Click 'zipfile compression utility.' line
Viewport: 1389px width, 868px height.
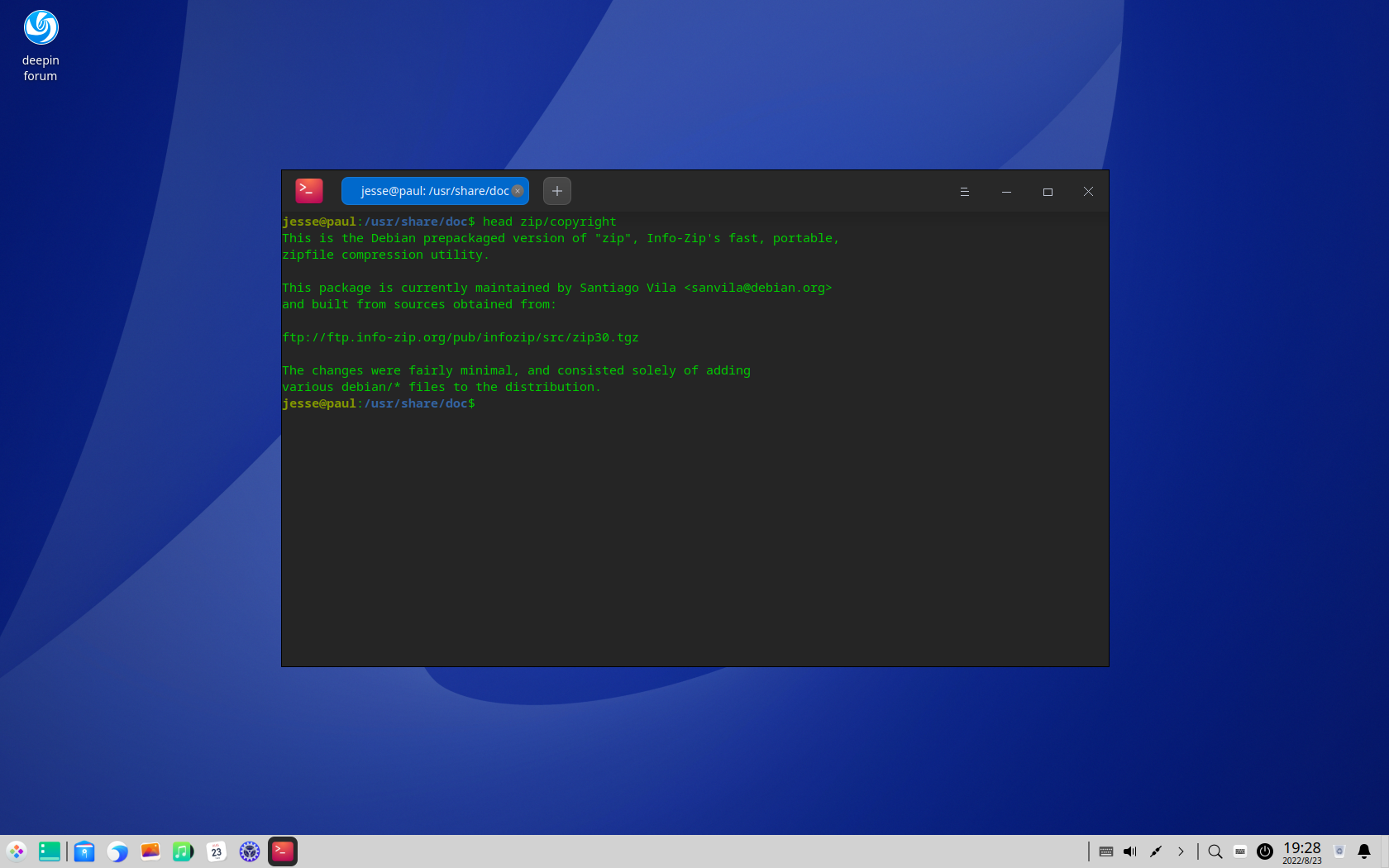click(385, 255)
